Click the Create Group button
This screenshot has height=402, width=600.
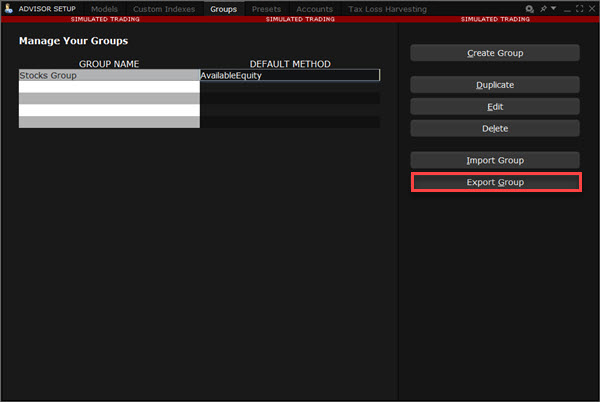tap(495, 53)
